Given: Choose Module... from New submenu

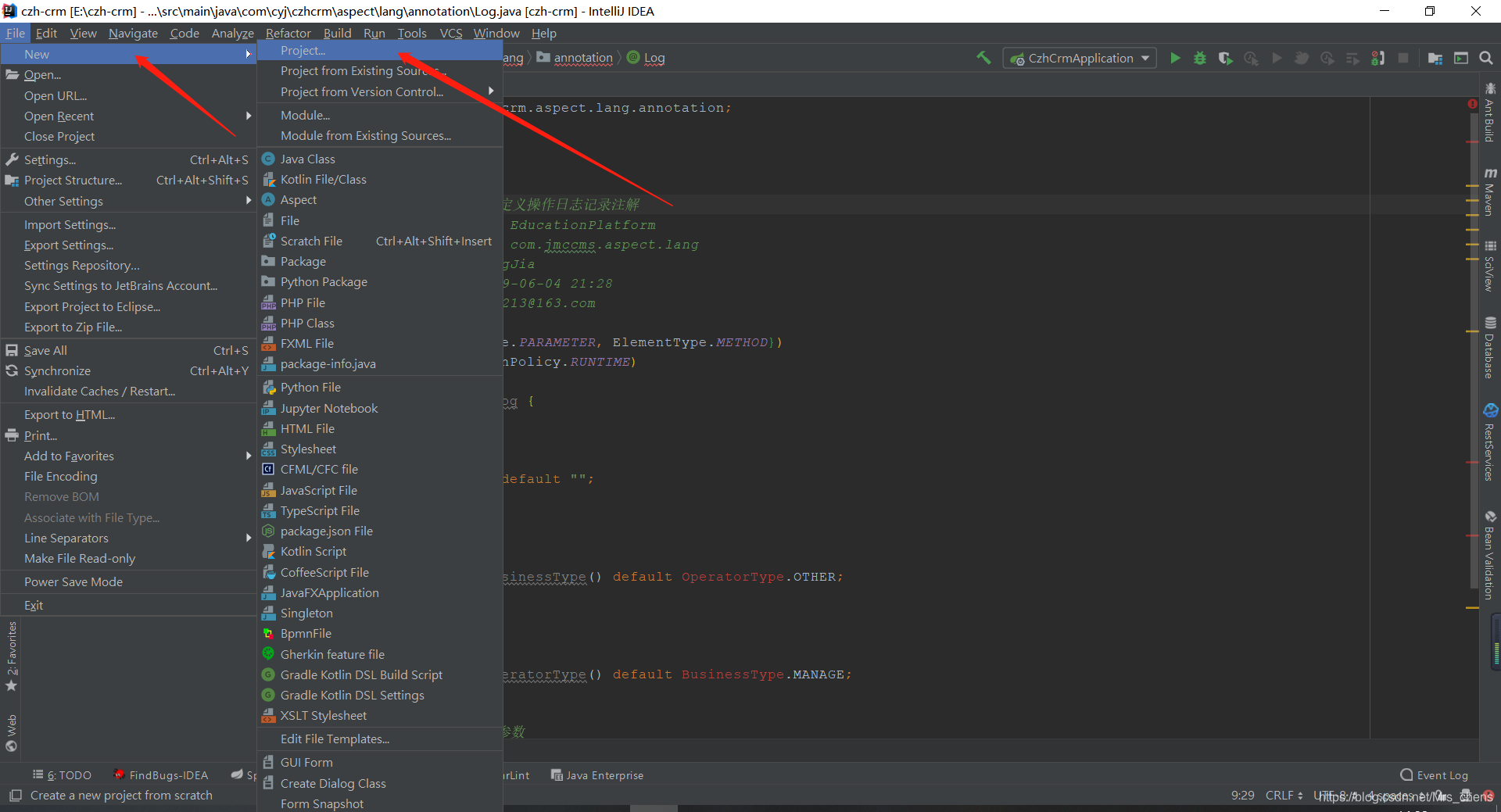Looking at the screenshot, I should [x=380, y=115].
